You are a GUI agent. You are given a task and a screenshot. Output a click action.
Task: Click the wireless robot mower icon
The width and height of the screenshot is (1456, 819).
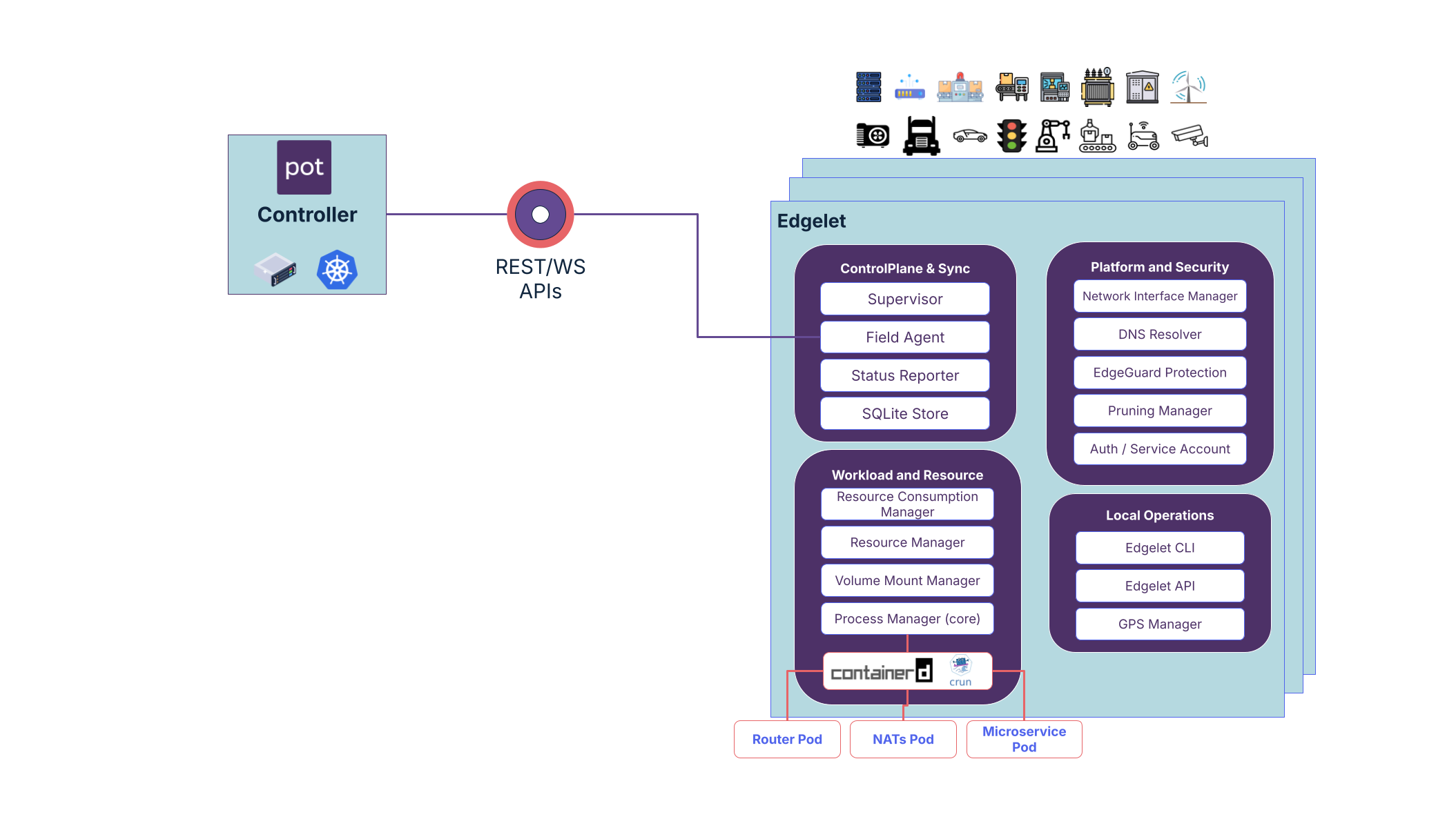coord(1143,135)
